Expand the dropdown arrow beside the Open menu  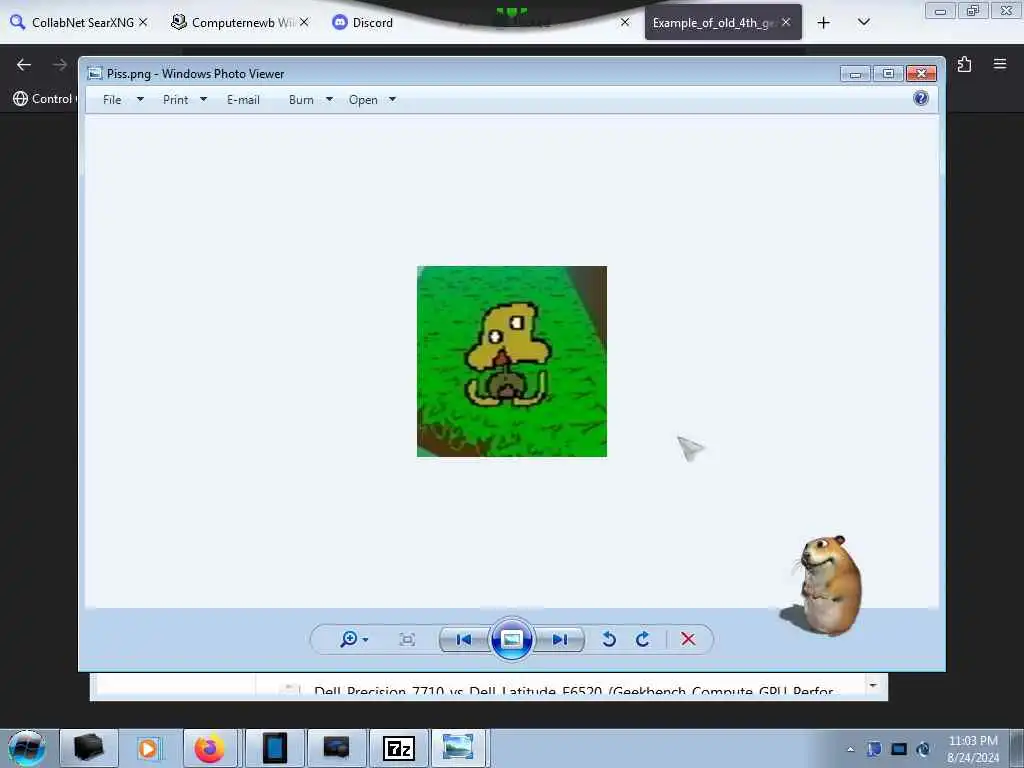click(x=392, y=99)
